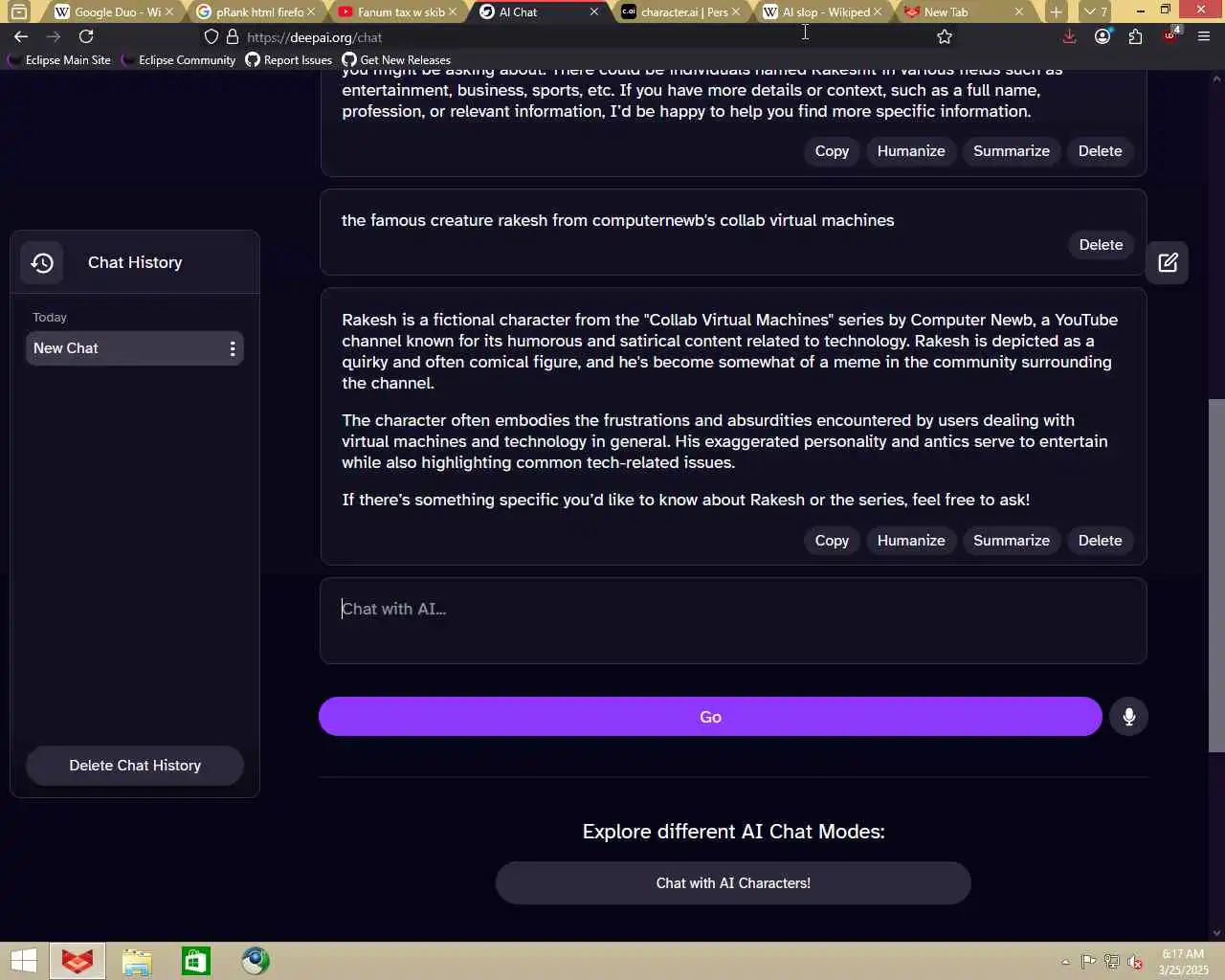This screenshot has width=1225, height=980.
Task: Summarize the upper partially visible AI reply
Action: click(x=1012, y=151)
